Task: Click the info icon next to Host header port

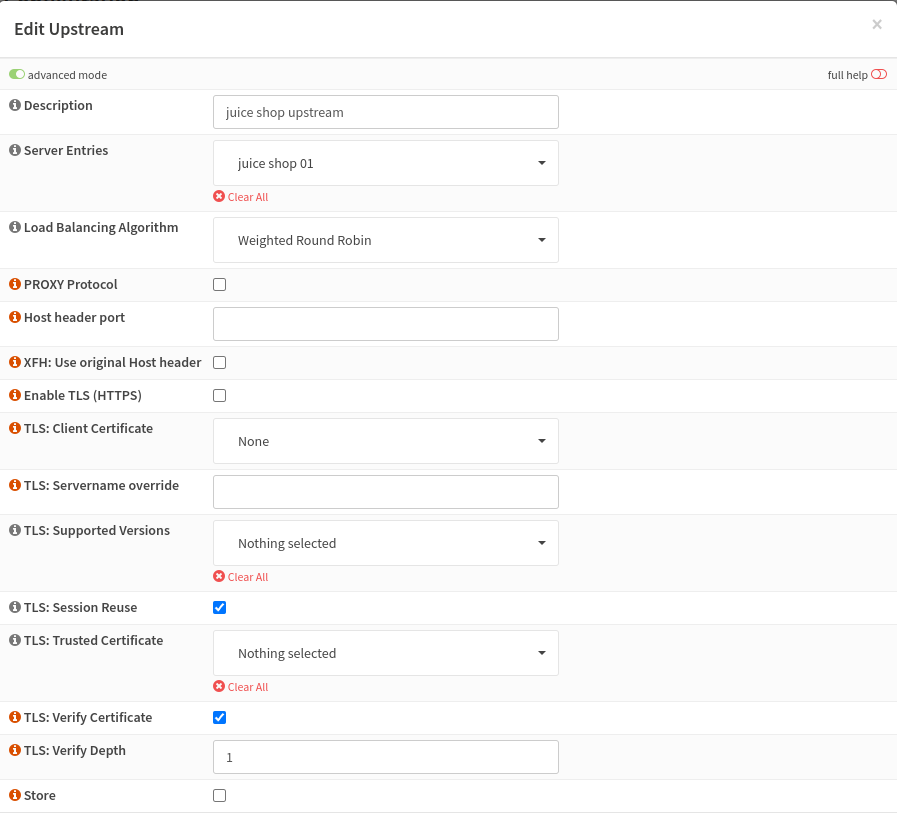Action: (x=14, y=317)
